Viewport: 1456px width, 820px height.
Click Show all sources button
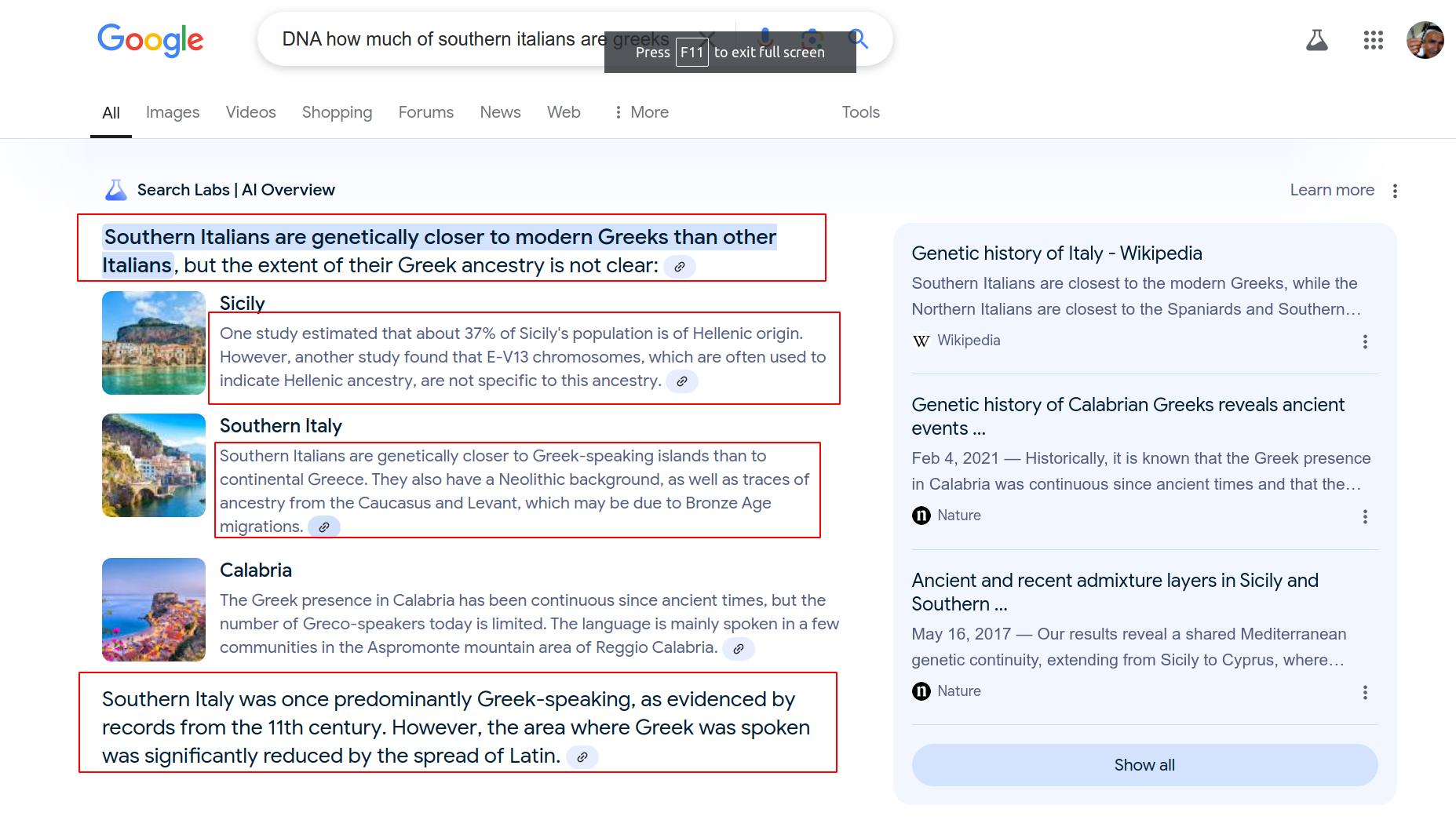pos(1144,765)
